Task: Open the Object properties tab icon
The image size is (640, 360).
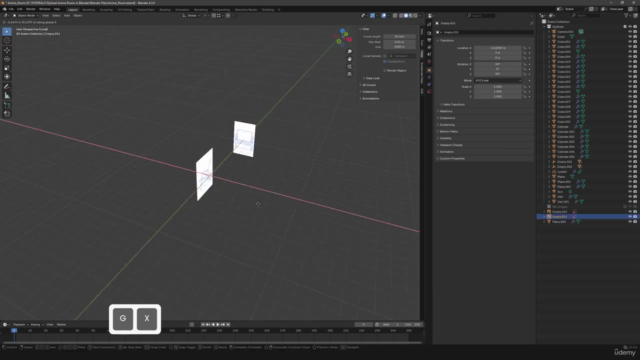Action: 429,70
